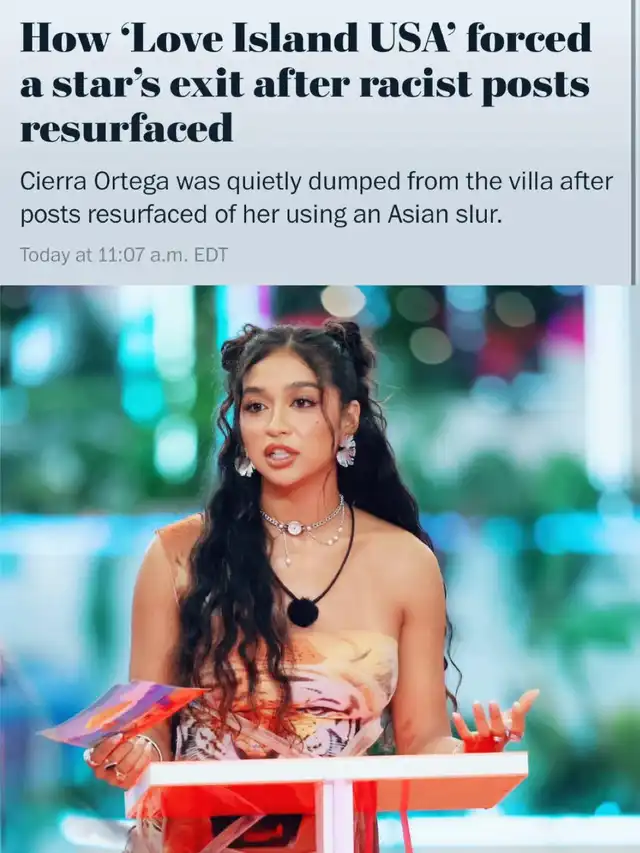Click the colorful card held in the photo
This screenshot has height=853, width=640.
pos(121,712)
